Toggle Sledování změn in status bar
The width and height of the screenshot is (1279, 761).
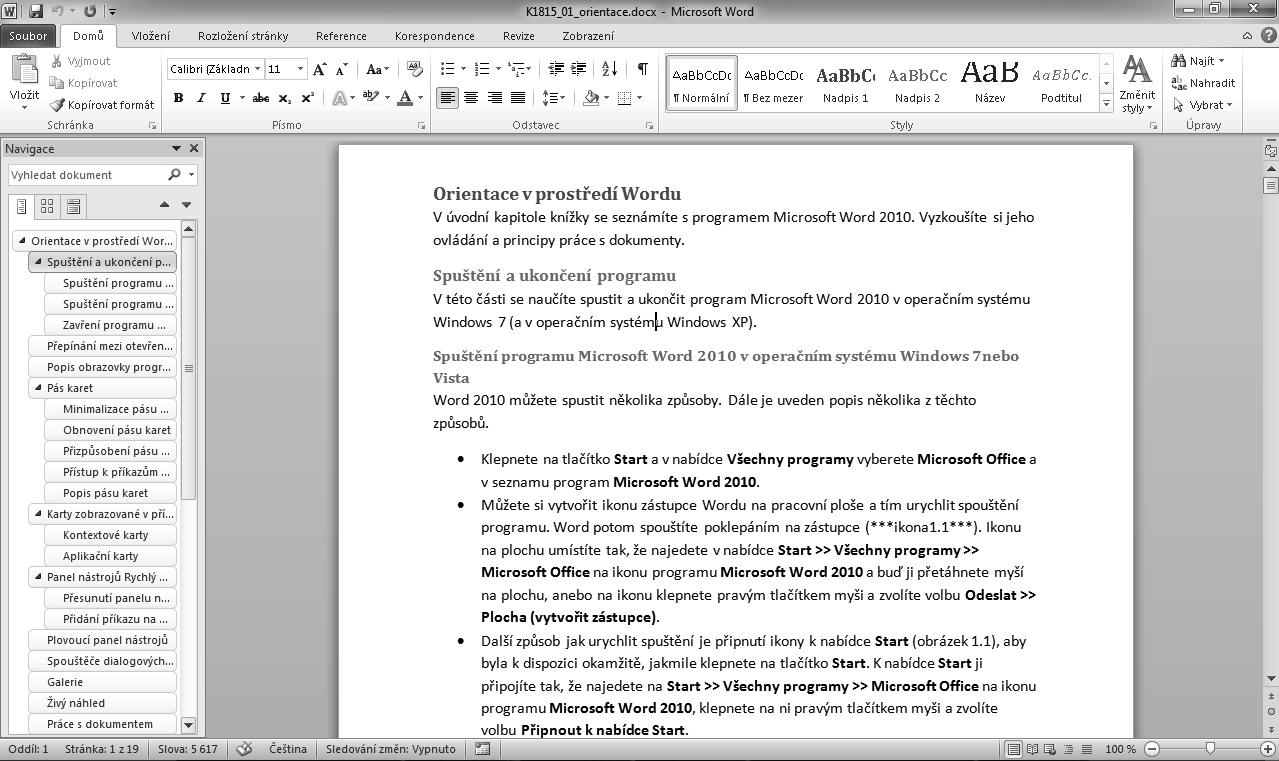coord(391,749)
